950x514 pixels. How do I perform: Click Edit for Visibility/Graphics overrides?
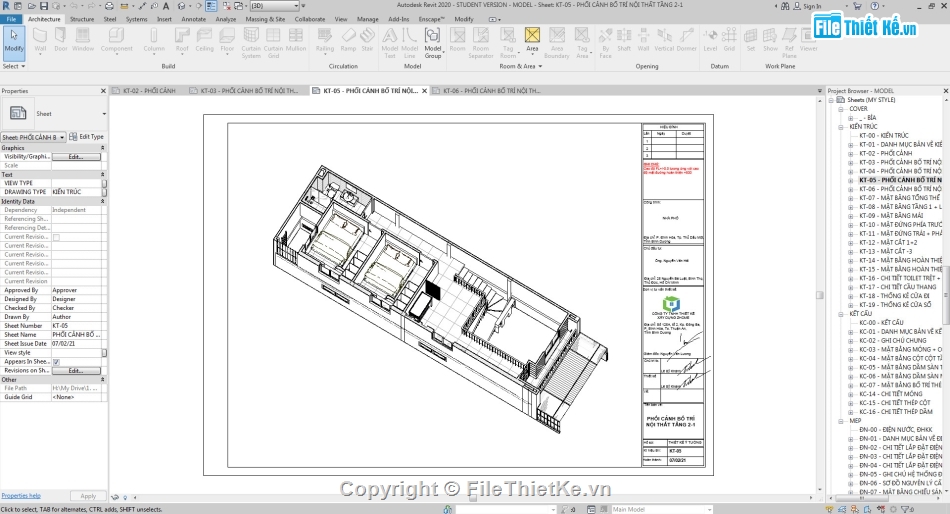pyautogui.click(x=76, y=156)
